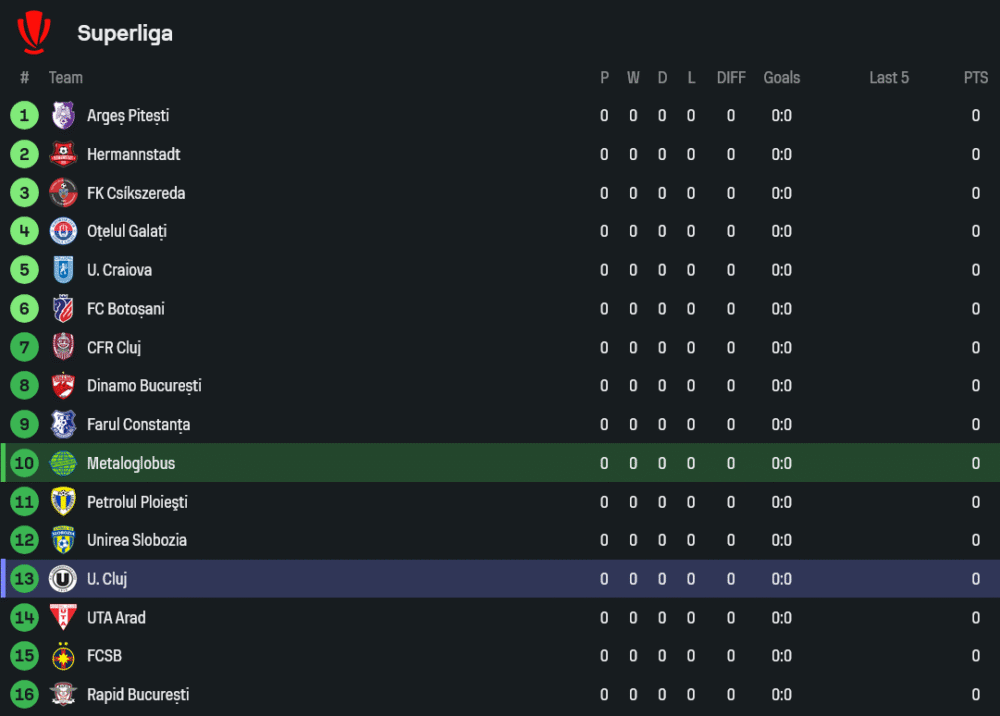Click the FK Csíkszereda club crest
Image resolution: width=1000 pixels, height=716 pixels.
click(64, 193)
